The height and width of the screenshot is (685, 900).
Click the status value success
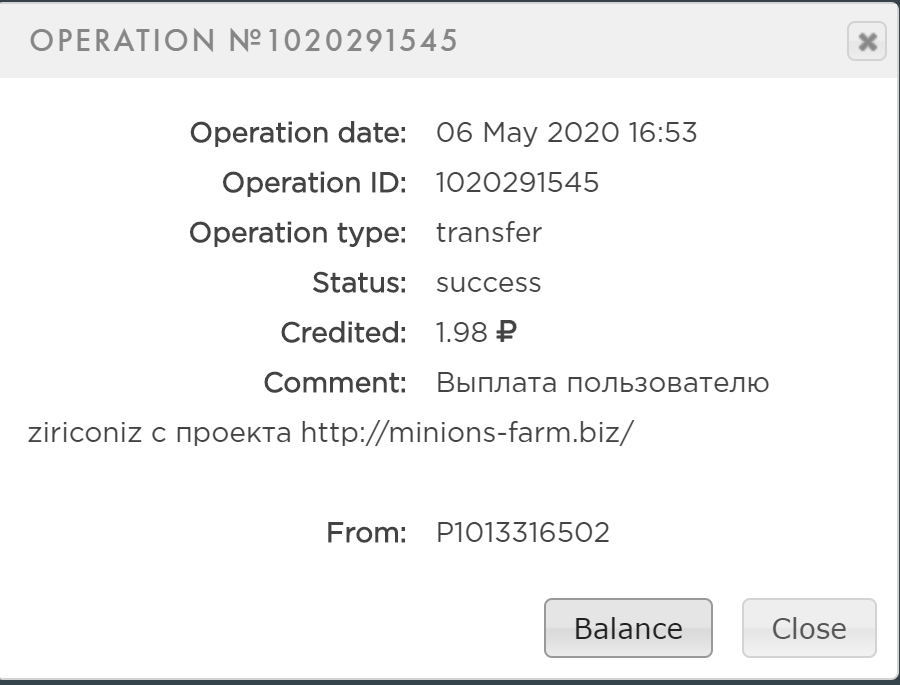click(488, 283)
